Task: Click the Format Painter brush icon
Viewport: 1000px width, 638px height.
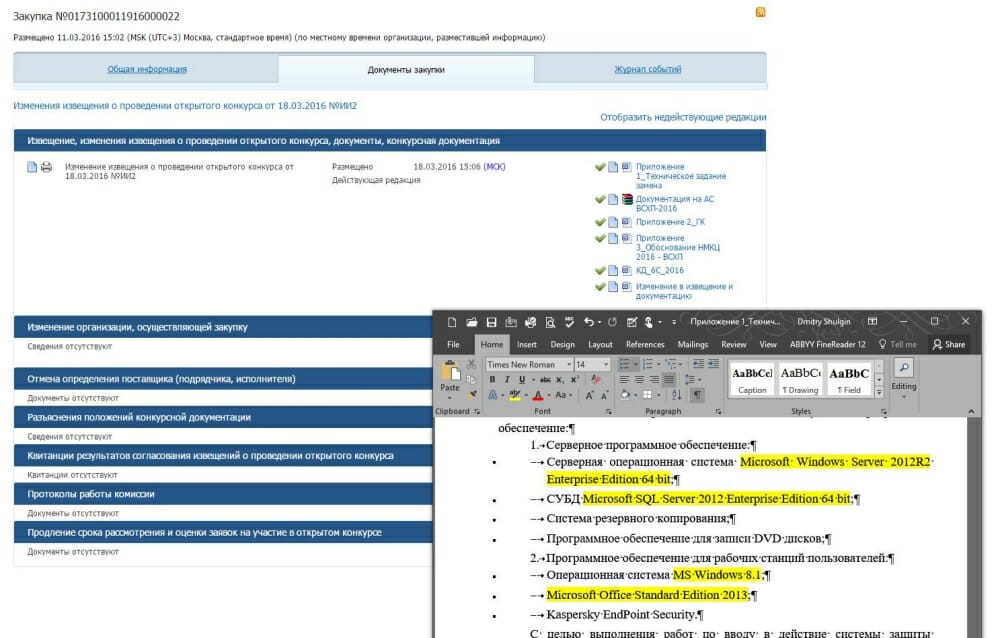Action: [473, 394]
